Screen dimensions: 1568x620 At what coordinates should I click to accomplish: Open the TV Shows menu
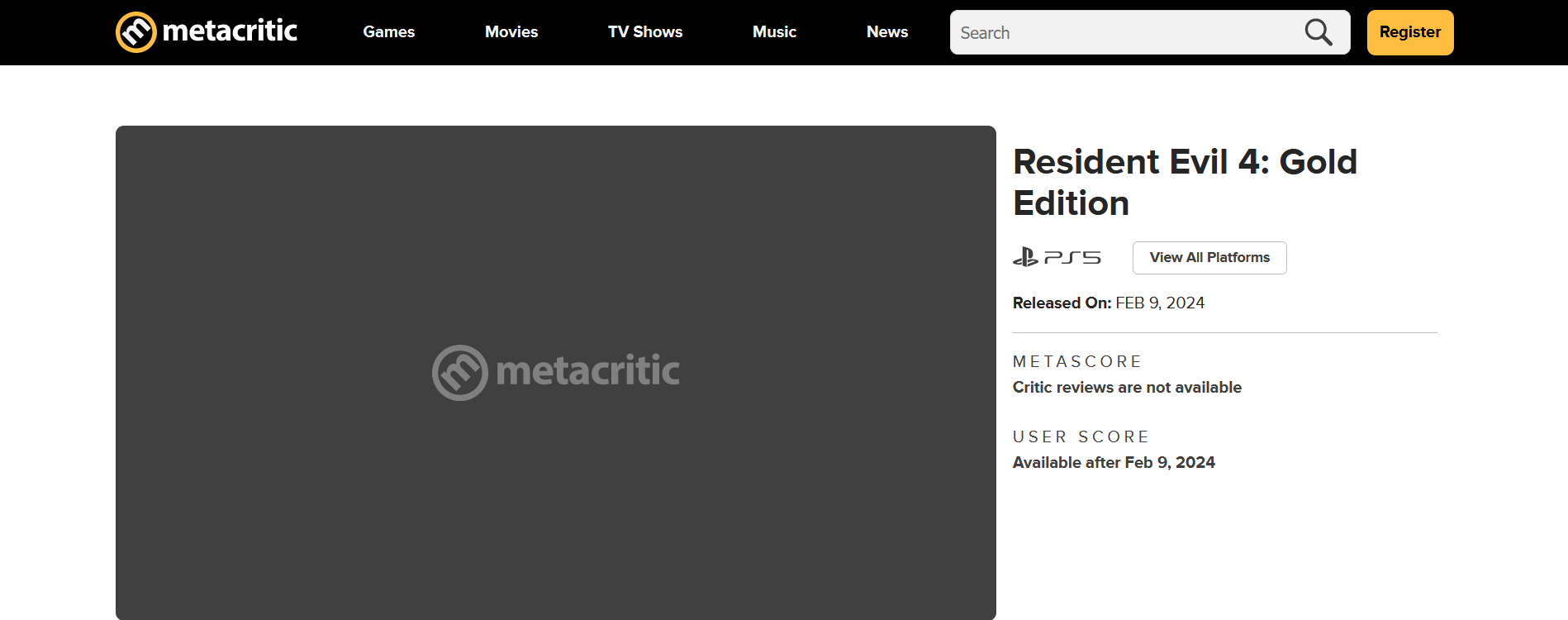pos(645,32)
